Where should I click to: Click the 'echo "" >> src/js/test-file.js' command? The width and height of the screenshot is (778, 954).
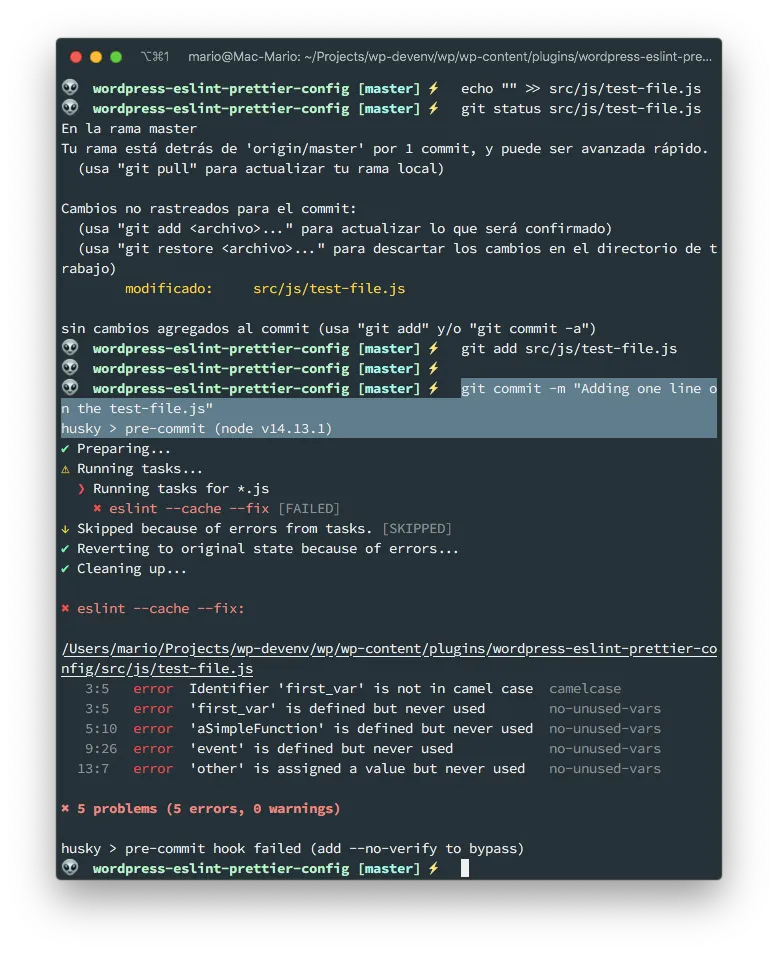581,89
